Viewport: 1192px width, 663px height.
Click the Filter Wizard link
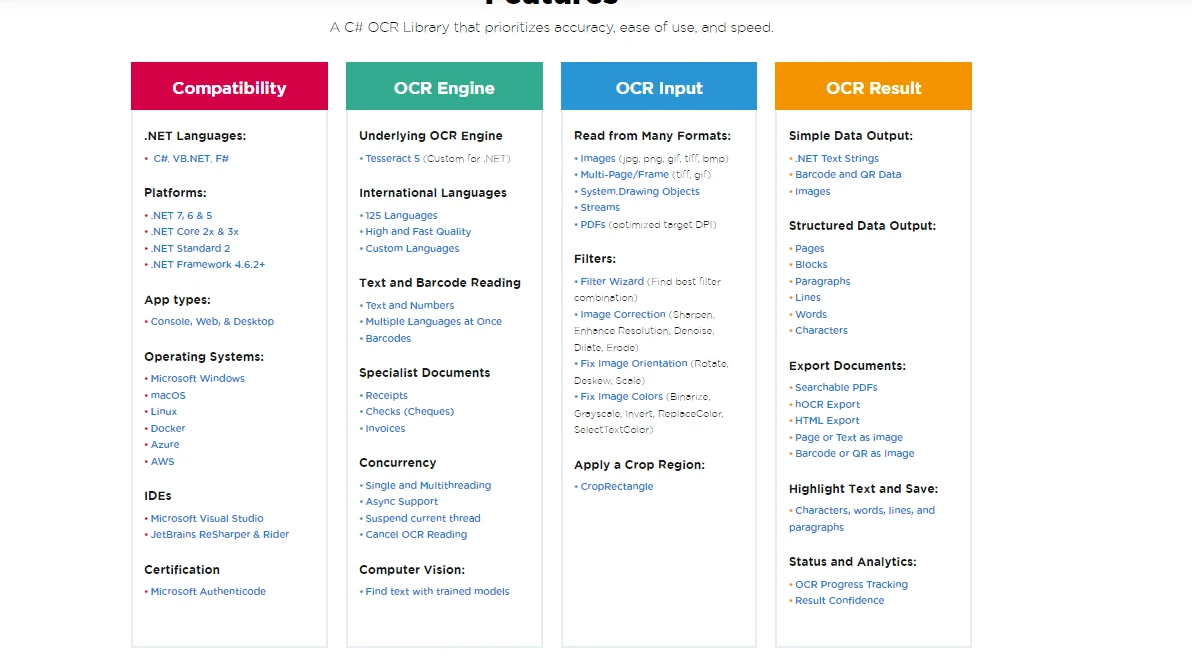pos(612,281)
